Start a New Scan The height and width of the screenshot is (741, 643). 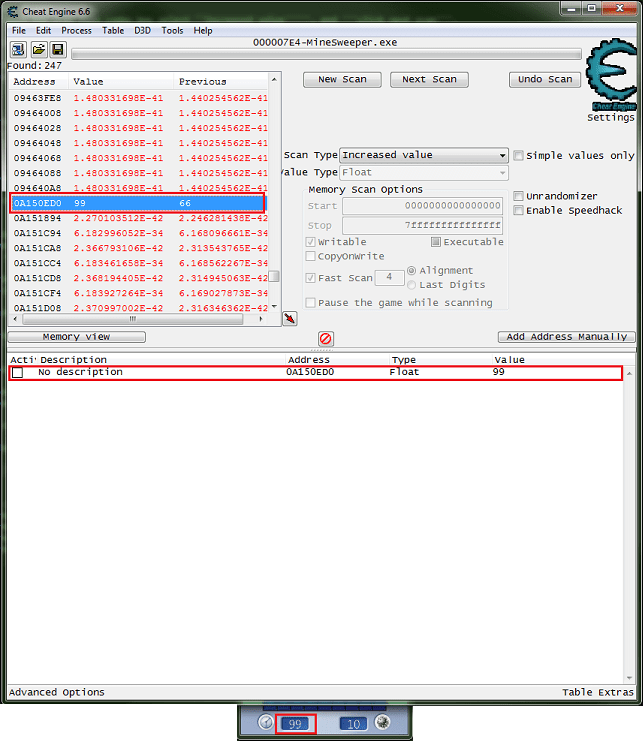(x=342, y=79)
